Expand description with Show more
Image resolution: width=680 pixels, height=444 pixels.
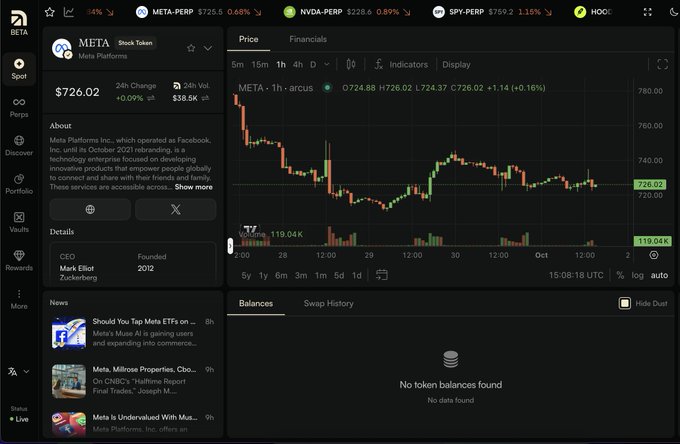[193, 187]
